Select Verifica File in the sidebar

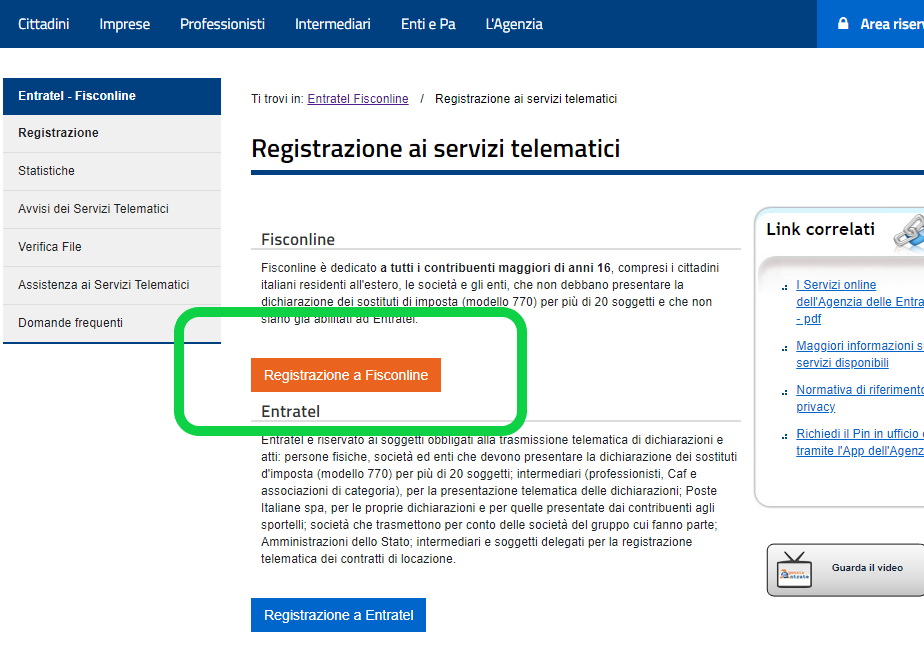[x=112, y=247]
